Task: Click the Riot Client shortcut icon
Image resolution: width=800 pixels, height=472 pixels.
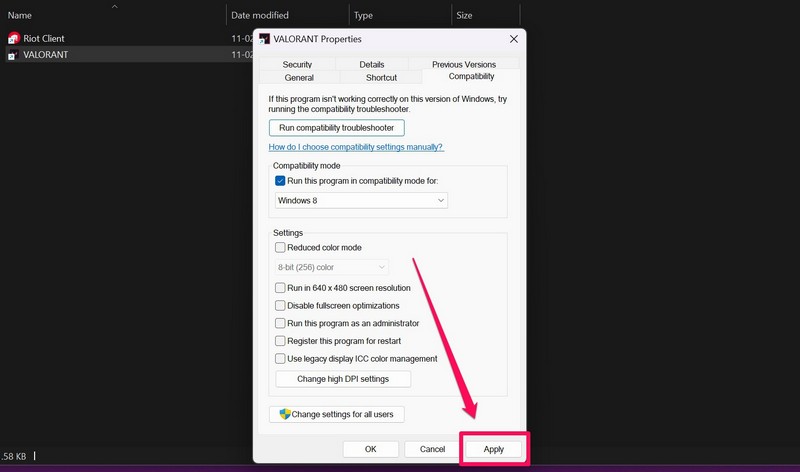Action: click(14, 38)
